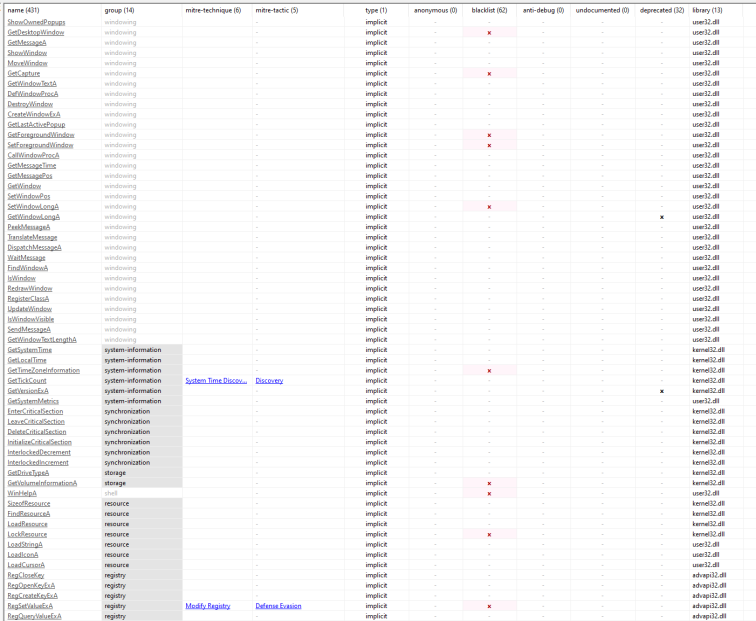Click the GetTickCount import name

pos(27,380)
